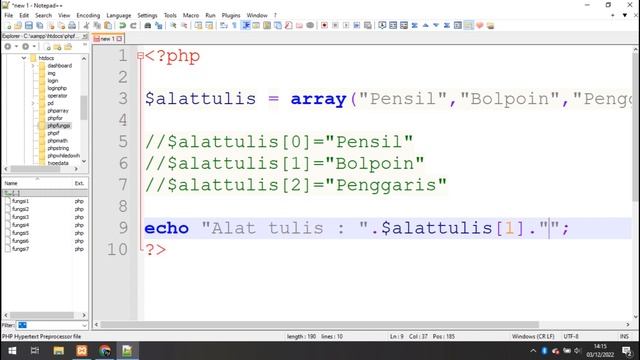Close the Explorer panel

click(85, 36)
